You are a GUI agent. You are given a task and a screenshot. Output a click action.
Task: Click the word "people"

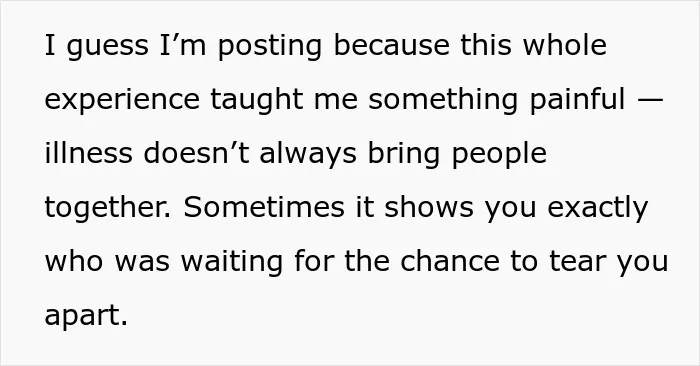[499, 154]
